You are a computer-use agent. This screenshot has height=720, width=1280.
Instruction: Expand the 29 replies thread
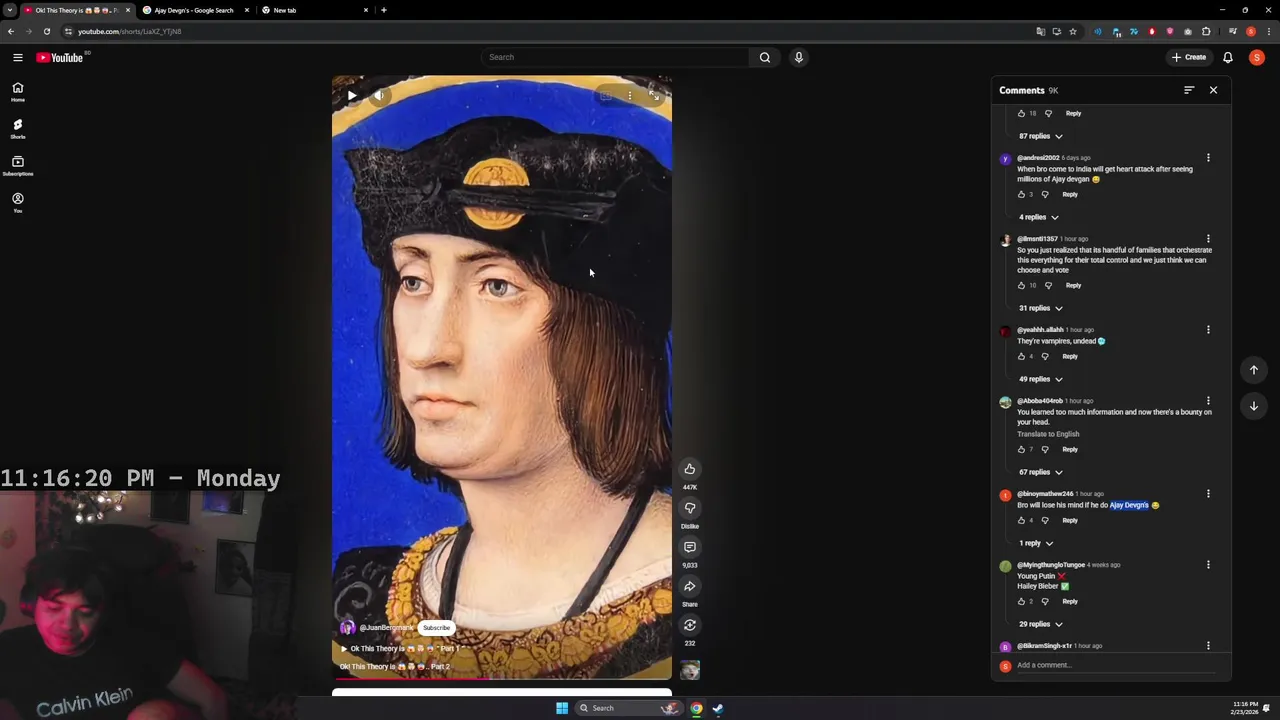click(1041, 624)
